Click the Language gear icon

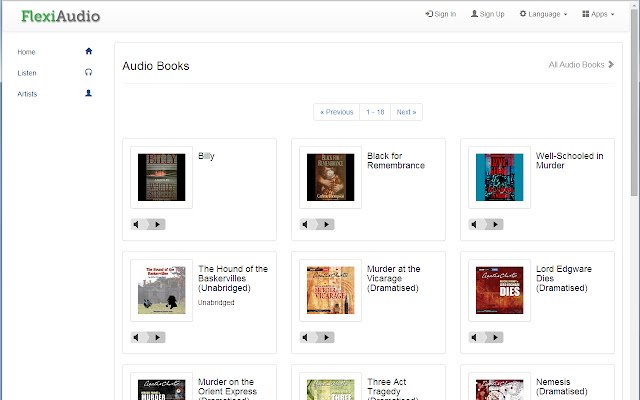pyautogui.click(x=523, y=13)
